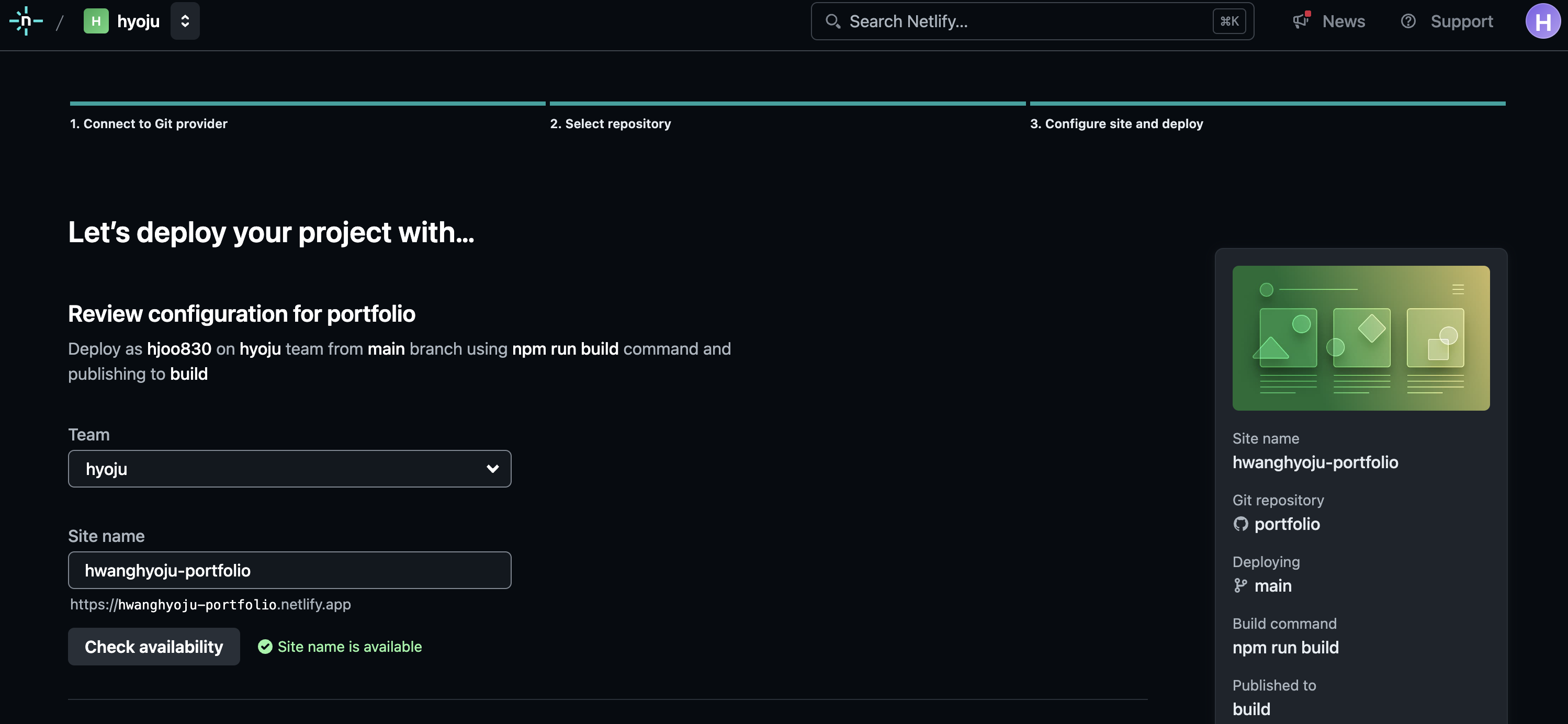Open the purple H user avatar menu
The height and width of the screenshot is (724, 1568).
pyautogui.click(x=1542, y=21)
